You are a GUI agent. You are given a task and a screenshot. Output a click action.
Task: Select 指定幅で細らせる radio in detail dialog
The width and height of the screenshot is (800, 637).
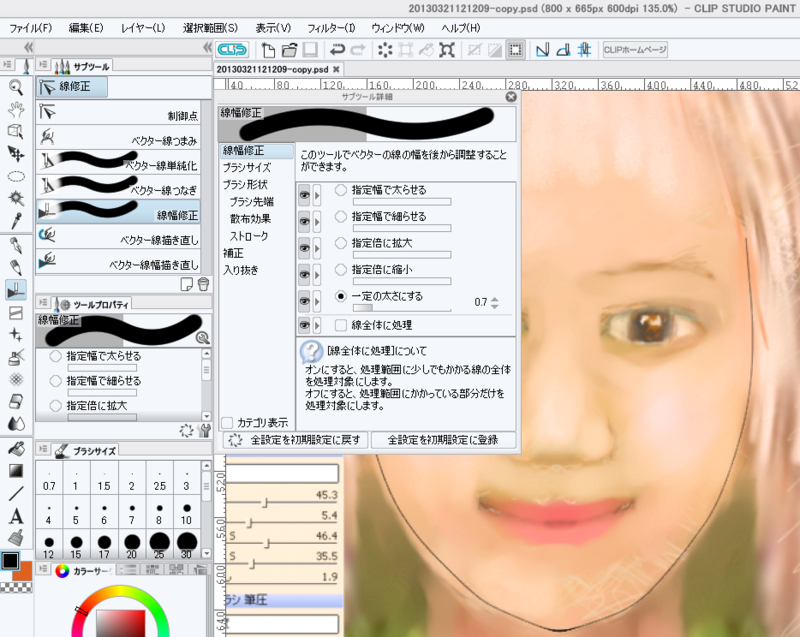(341, 217)
